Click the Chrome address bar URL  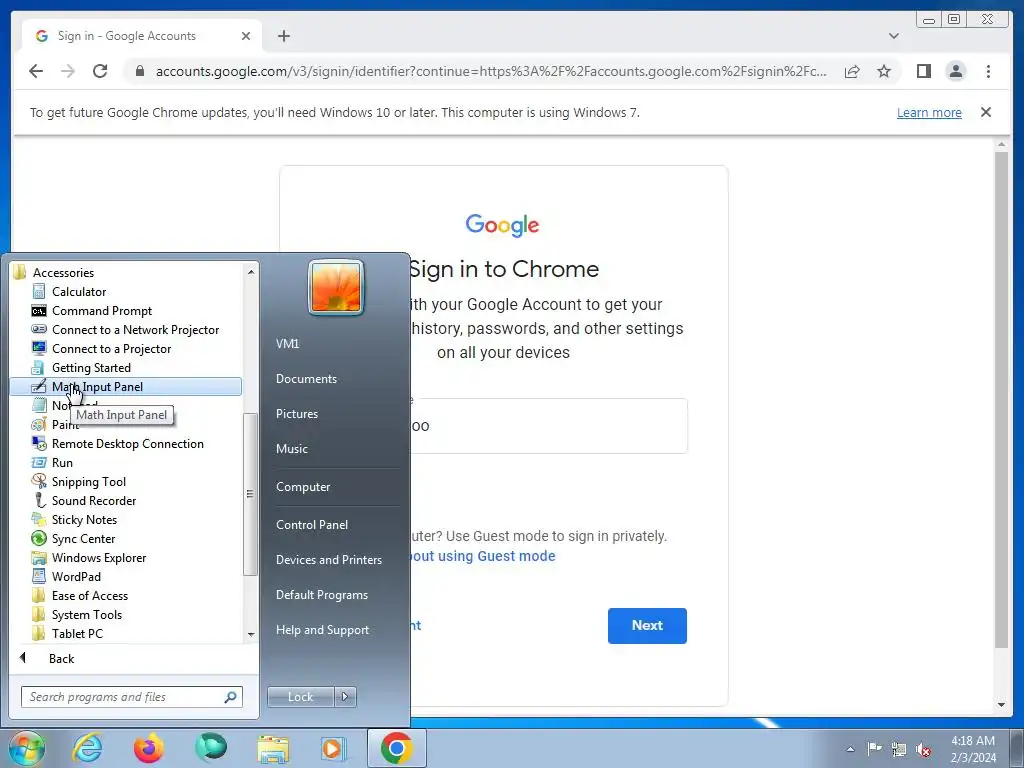(x=490, y=71)
